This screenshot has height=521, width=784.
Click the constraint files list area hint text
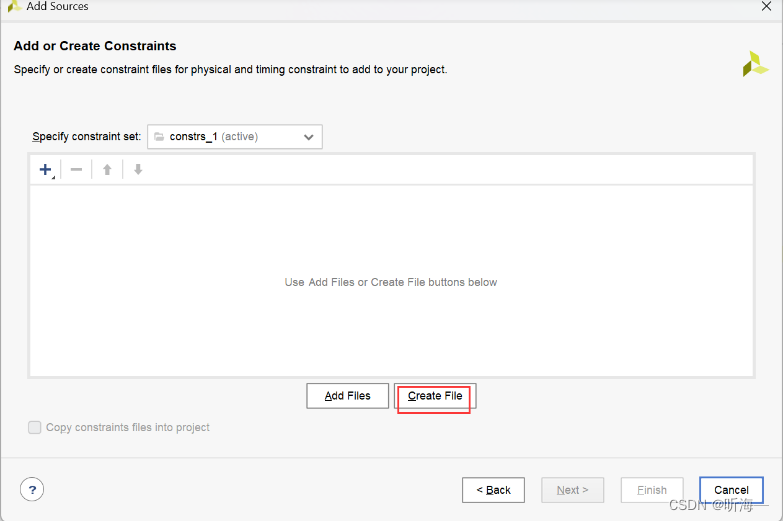pyautogui.click(x=391, y=282)
